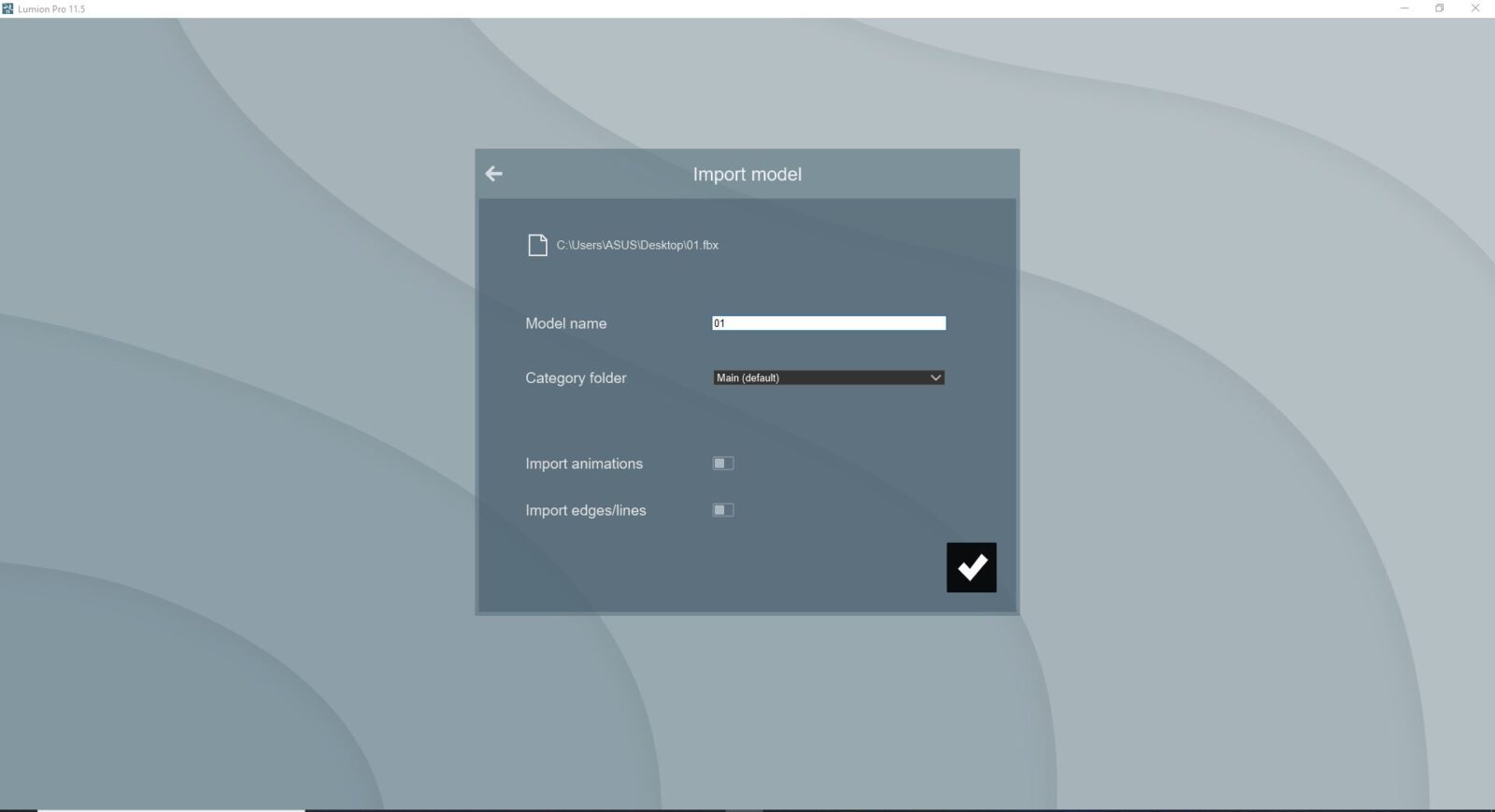Click the Category folder label
Screen dimensions: 1495x812
point(576,378)
